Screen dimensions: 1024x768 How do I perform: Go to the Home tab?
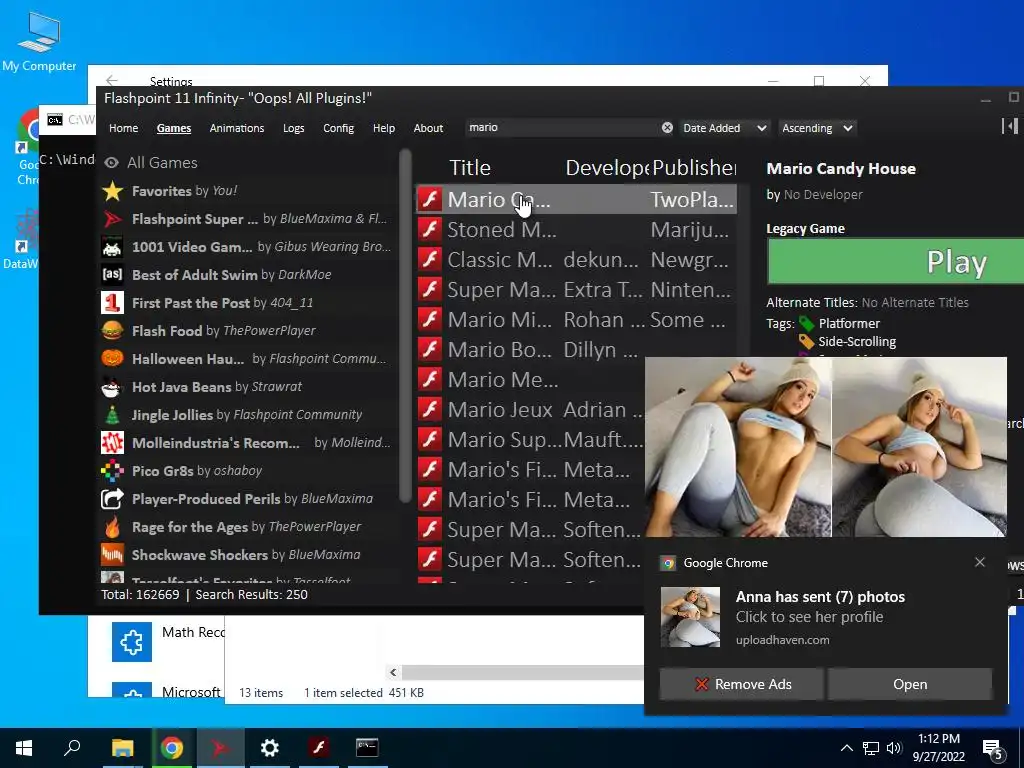click(x=123, y=128)
